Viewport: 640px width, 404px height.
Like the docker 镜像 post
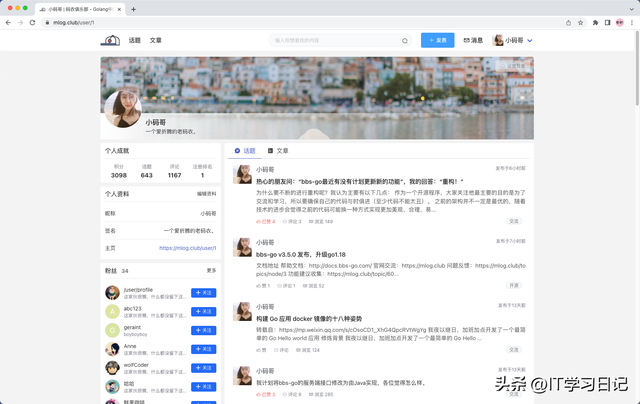pos(261,350)
